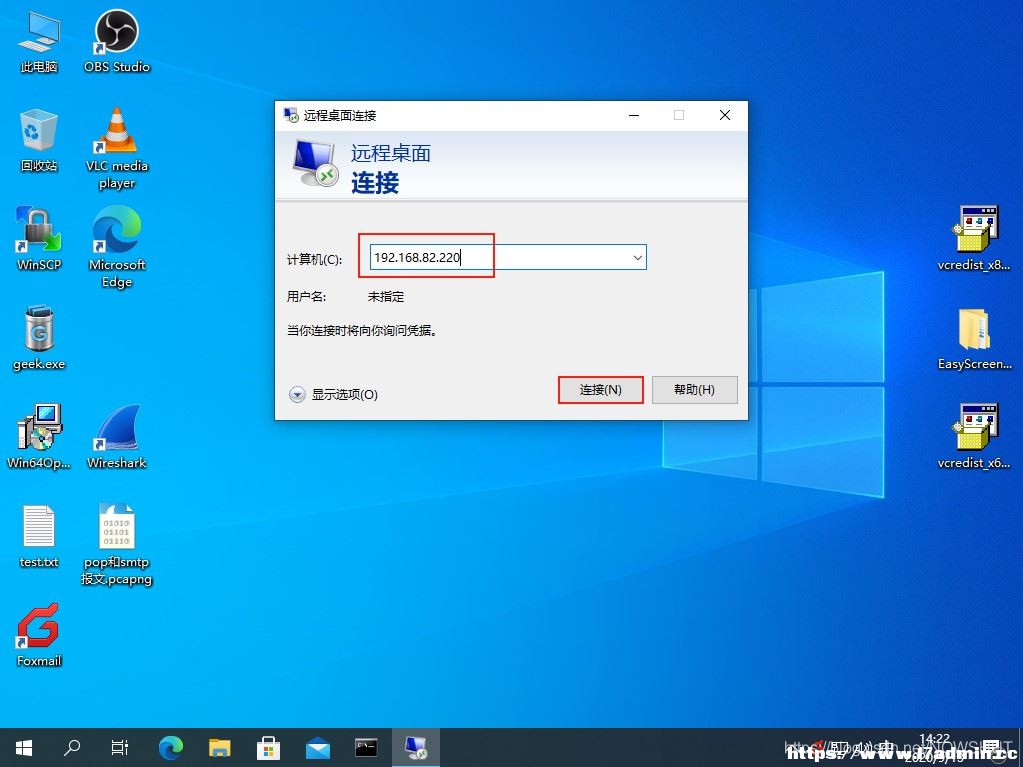Select the VLC media player icon
The image size is (1023, 767).
(117, 149)
